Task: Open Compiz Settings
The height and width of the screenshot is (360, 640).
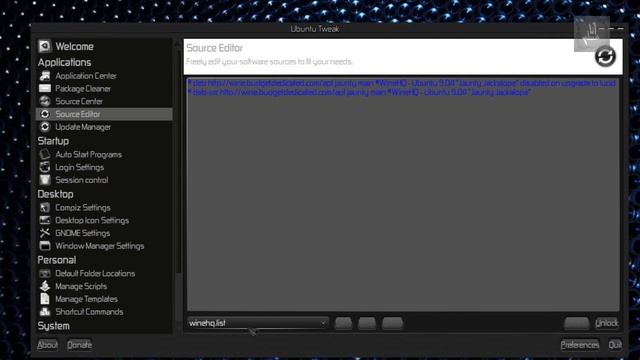Action: tap(82, 208)
